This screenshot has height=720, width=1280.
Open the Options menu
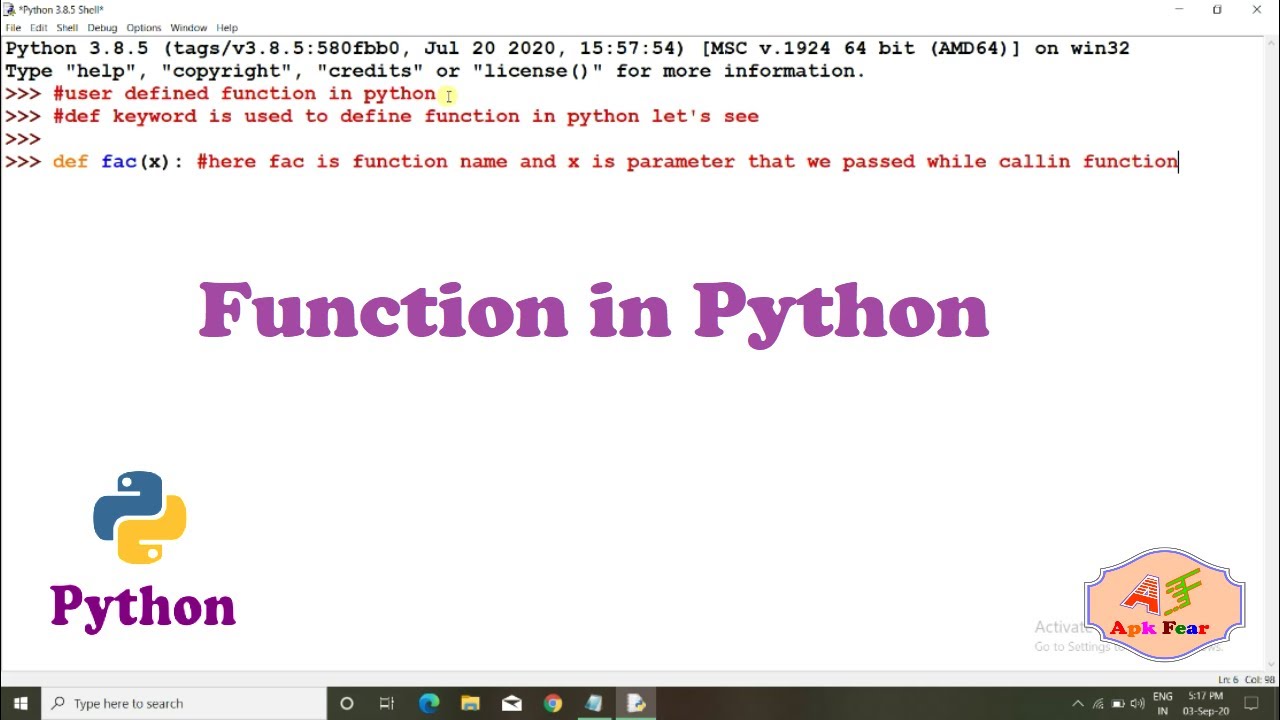pos(144,28)
